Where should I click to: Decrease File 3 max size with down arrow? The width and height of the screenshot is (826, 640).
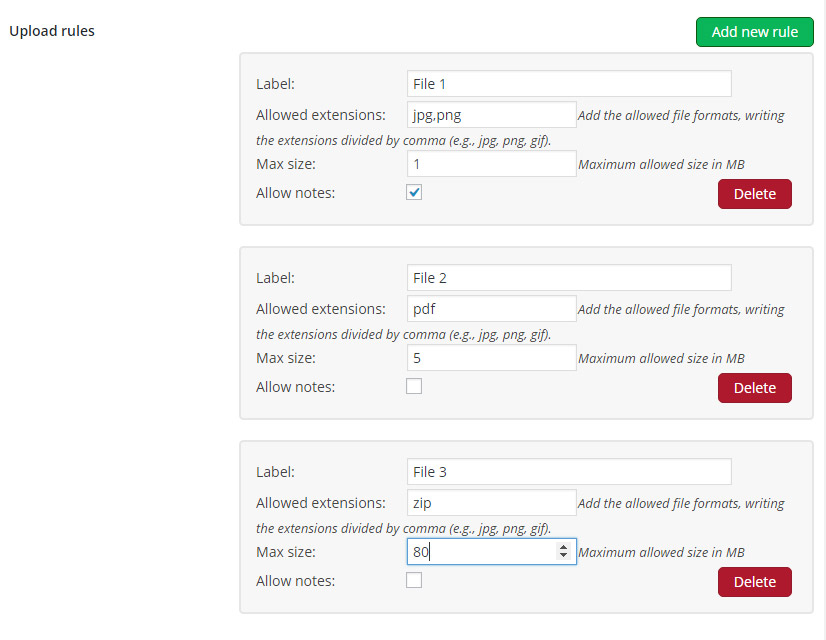pyautogui.click(x=564, y=556)
